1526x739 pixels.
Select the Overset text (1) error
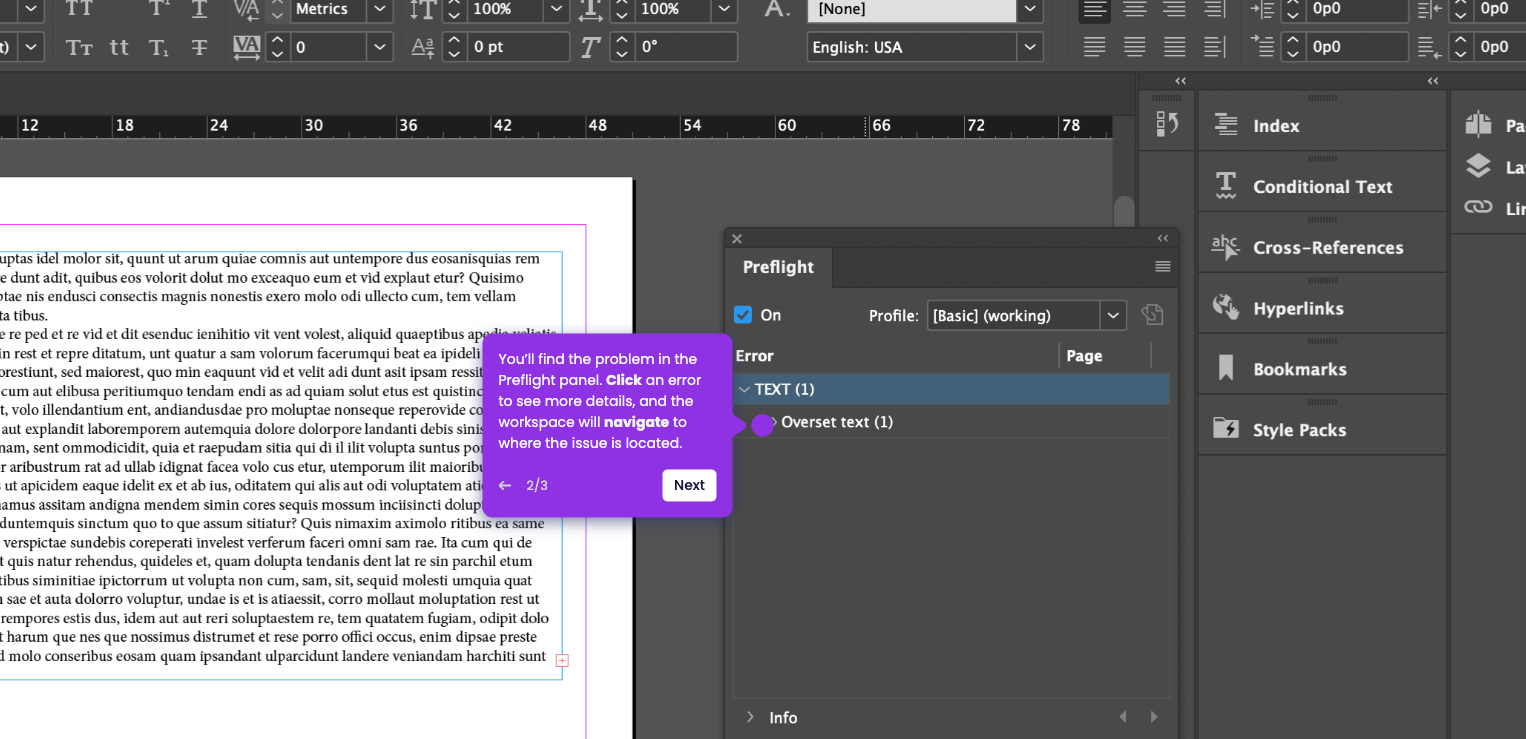tap(837, 422)
